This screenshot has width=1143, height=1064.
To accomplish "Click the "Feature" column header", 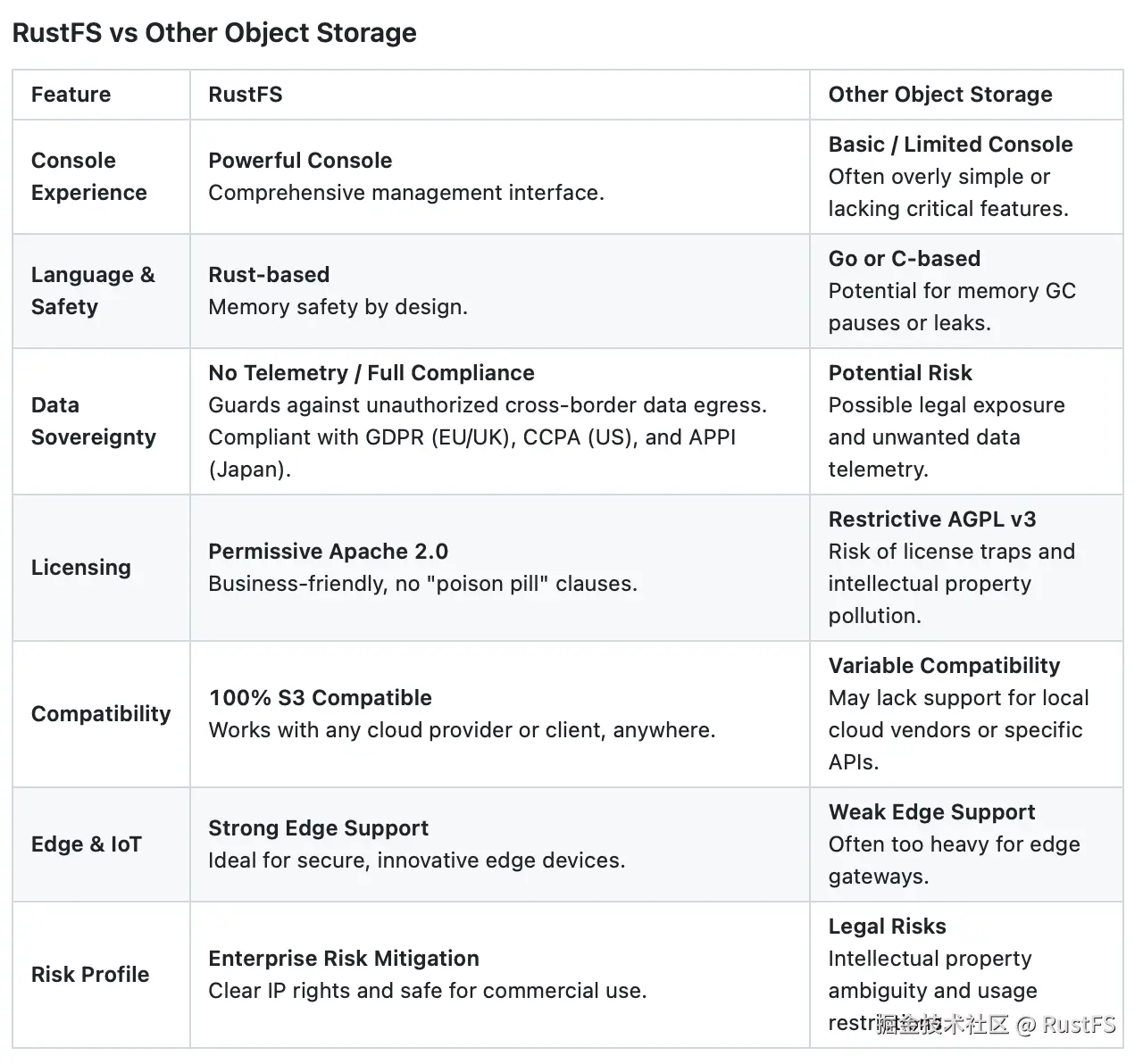I will 71,95.
